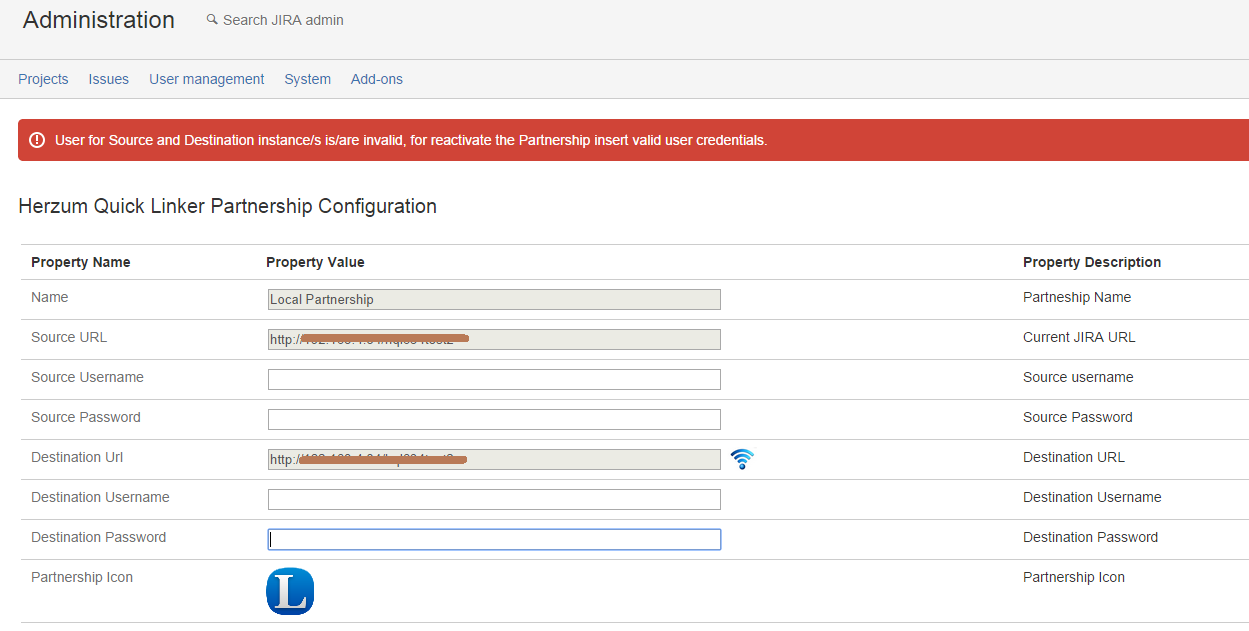Open the Add-ons admin section
1249x631 pixels.
(x=376, y=79)
